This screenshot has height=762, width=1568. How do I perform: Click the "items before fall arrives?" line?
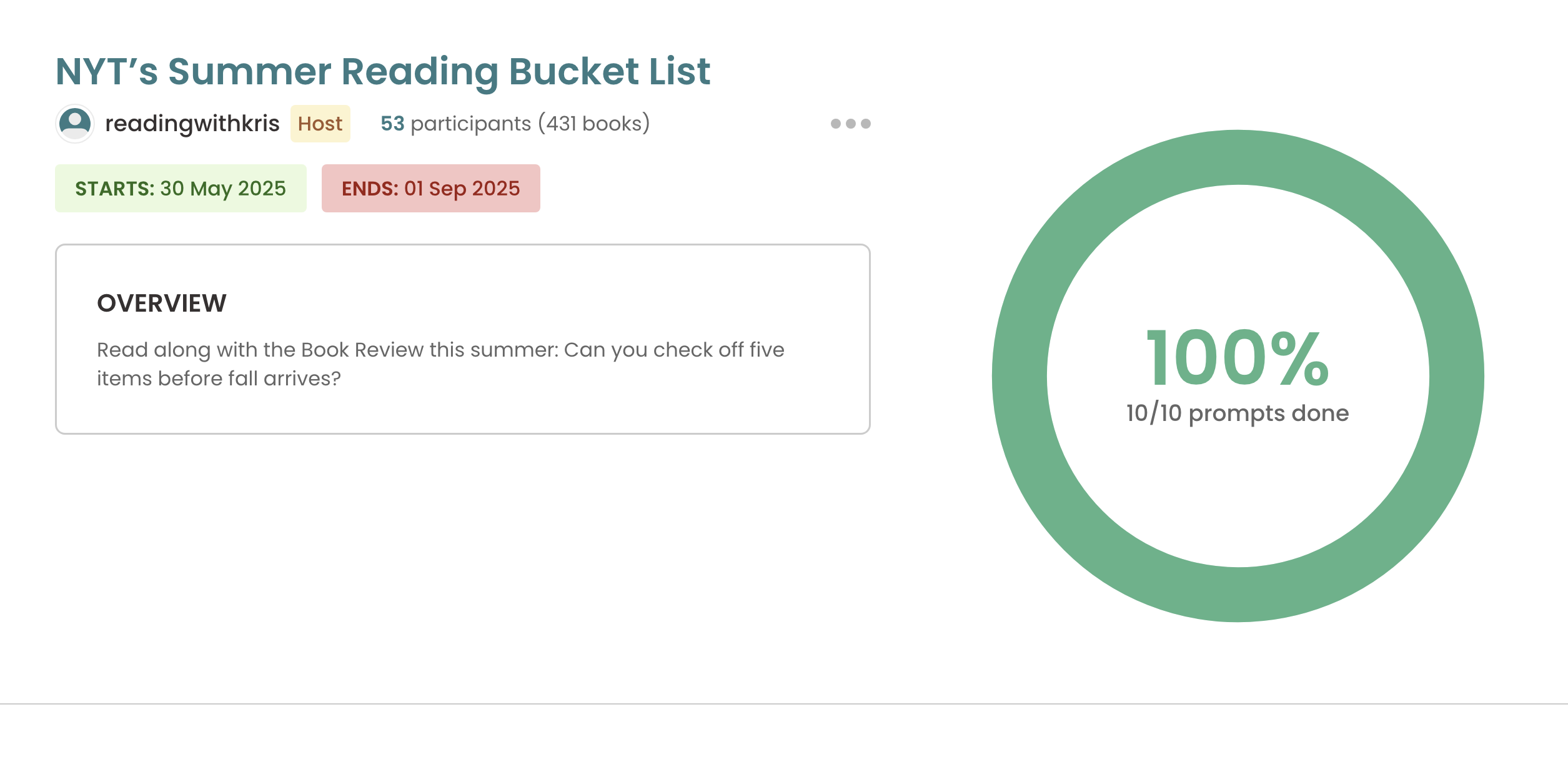click(219, 379)
